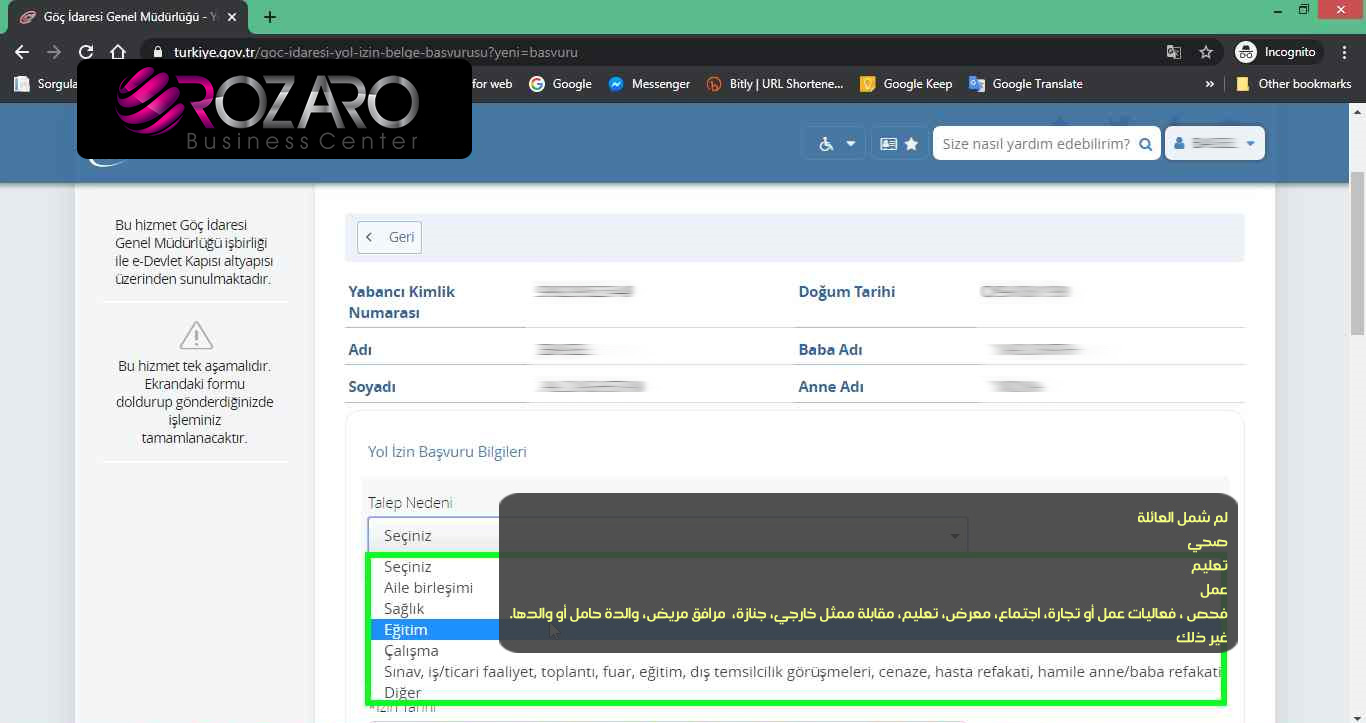The image size is (1366, 723).
Task: Click the 'Size nasıl yardım edebilirim?' search field
Action: [x=1034, y=143]
